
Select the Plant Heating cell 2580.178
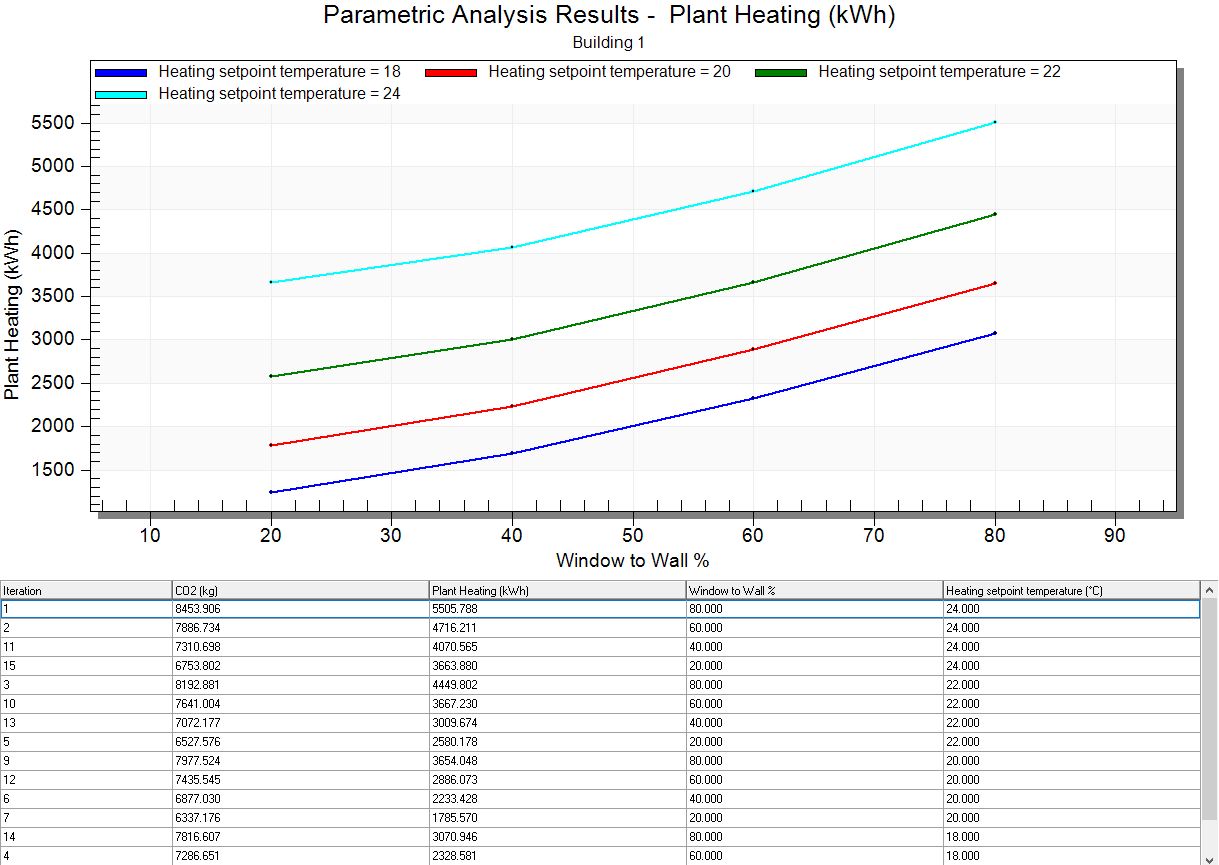coord(557,742)
